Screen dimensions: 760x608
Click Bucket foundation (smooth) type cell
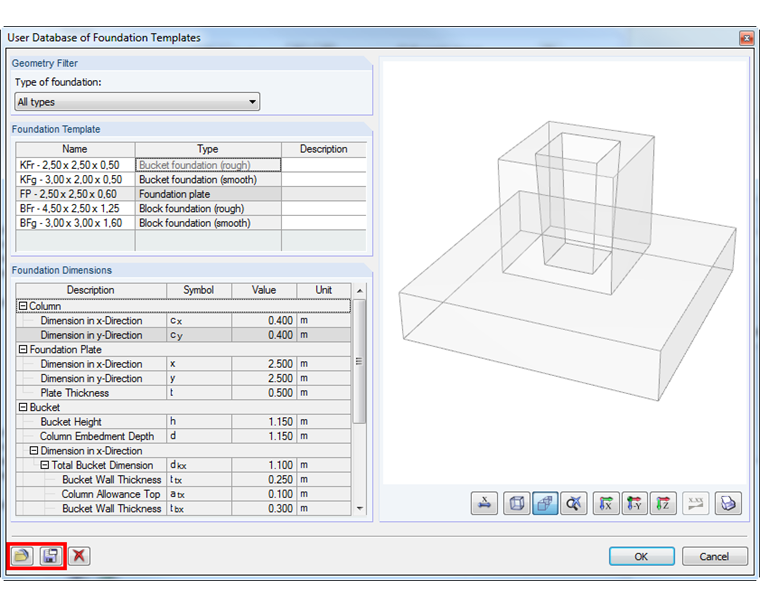208,179
